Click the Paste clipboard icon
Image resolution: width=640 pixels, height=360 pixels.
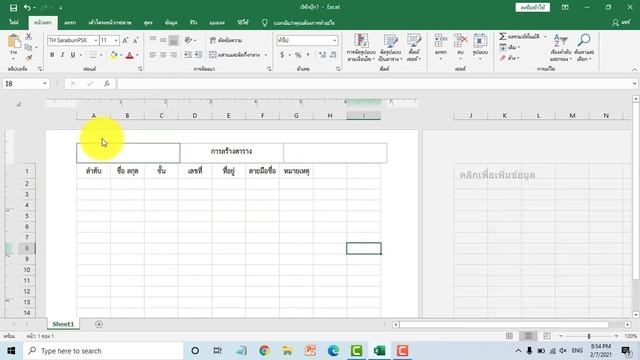(x=14, y=41)
